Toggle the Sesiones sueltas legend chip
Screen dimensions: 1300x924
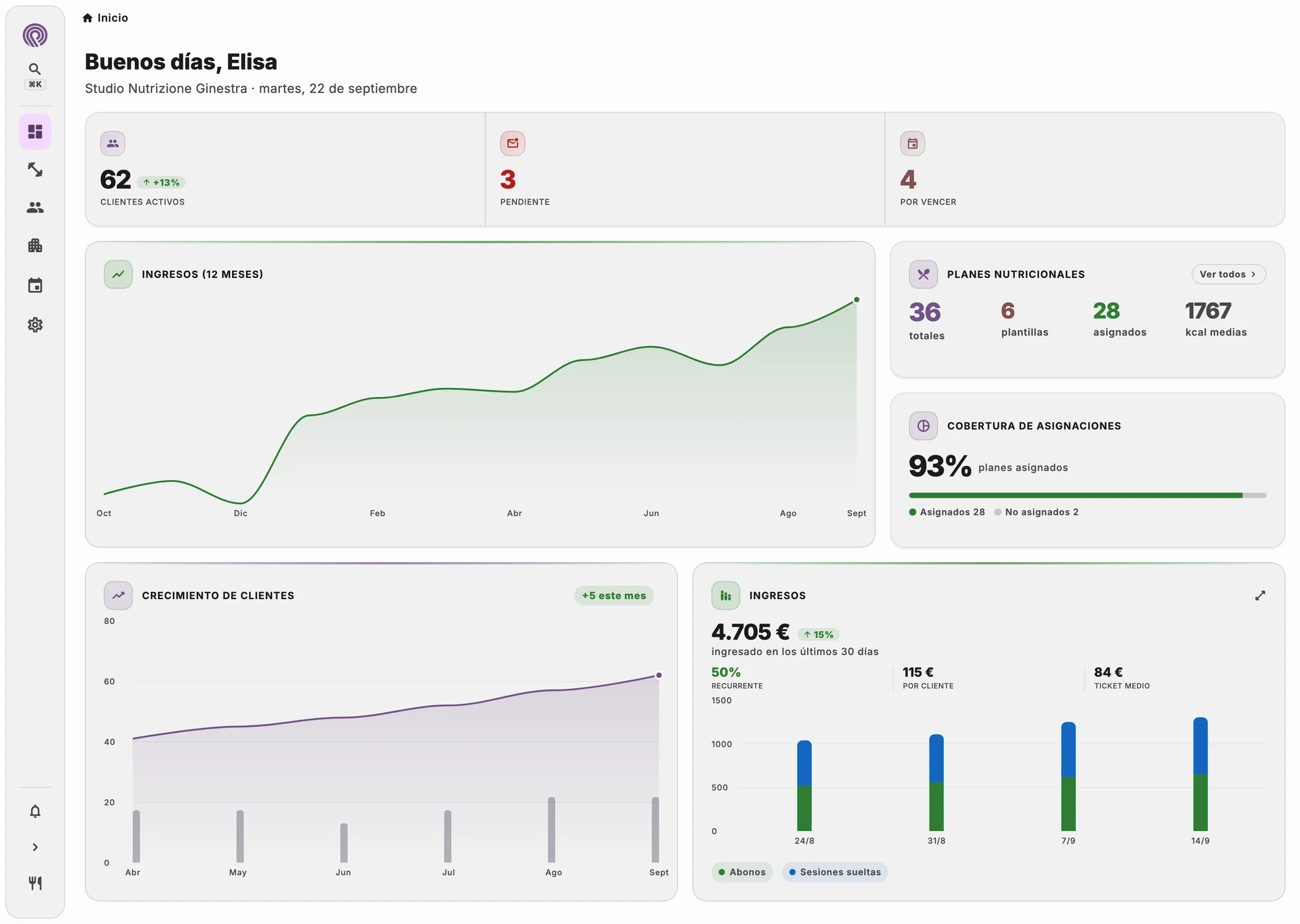pyautogui.click(x=835, y=872)
